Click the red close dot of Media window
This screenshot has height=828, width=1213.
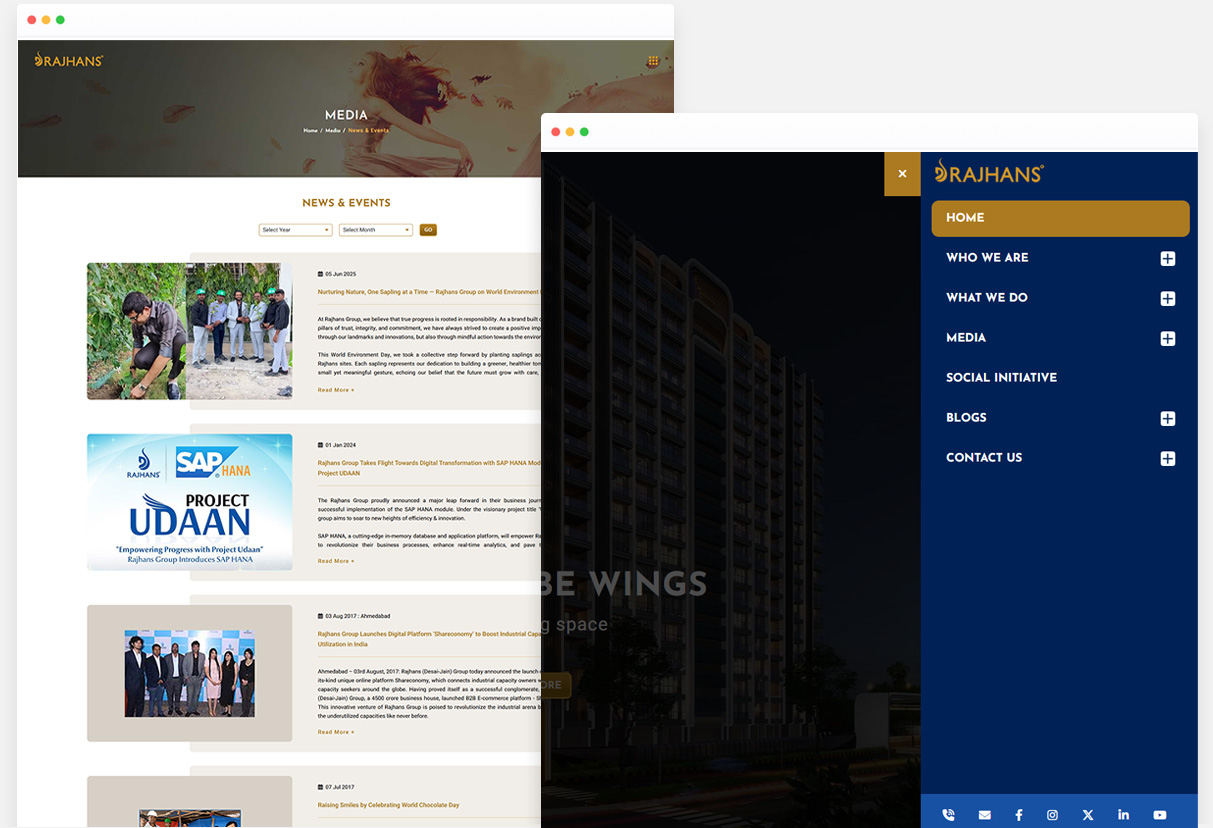[x=32, y=20]
